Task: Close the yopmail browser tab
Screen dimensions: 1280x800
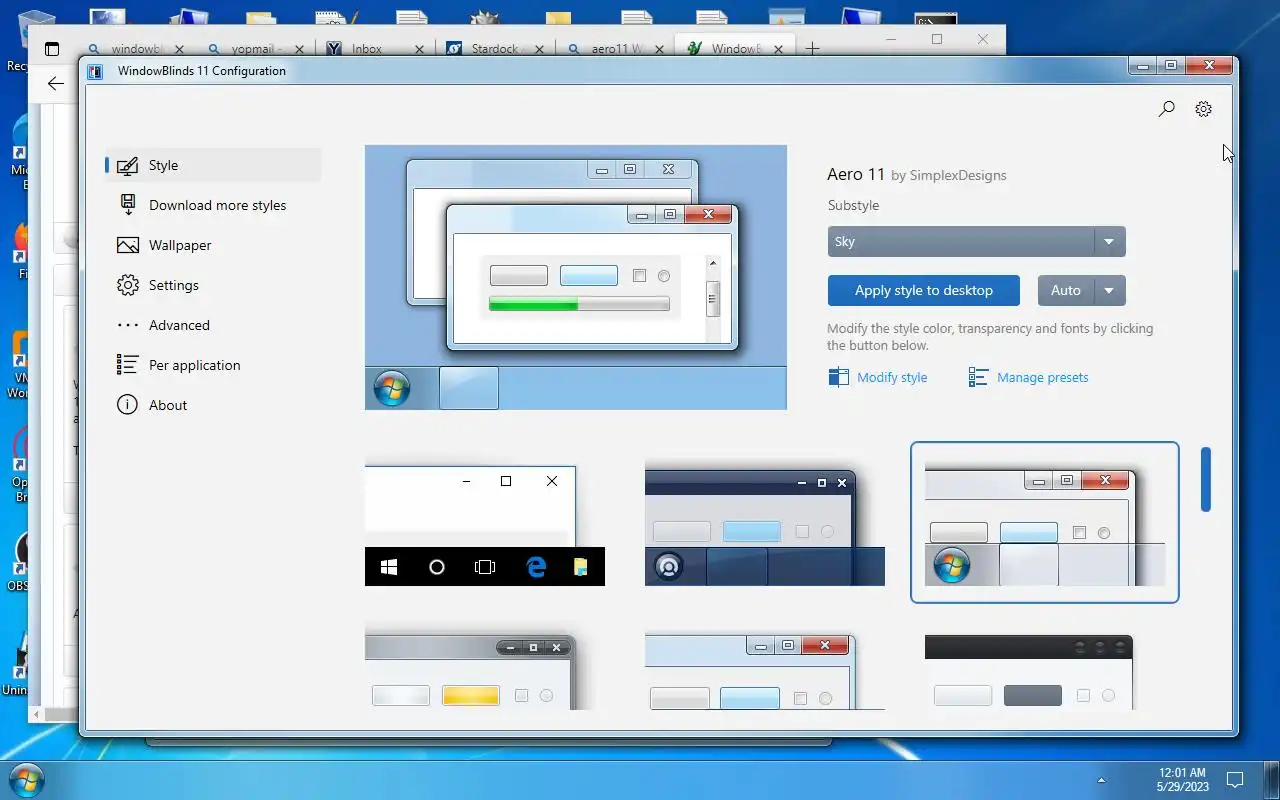Action: coord(300,49)
